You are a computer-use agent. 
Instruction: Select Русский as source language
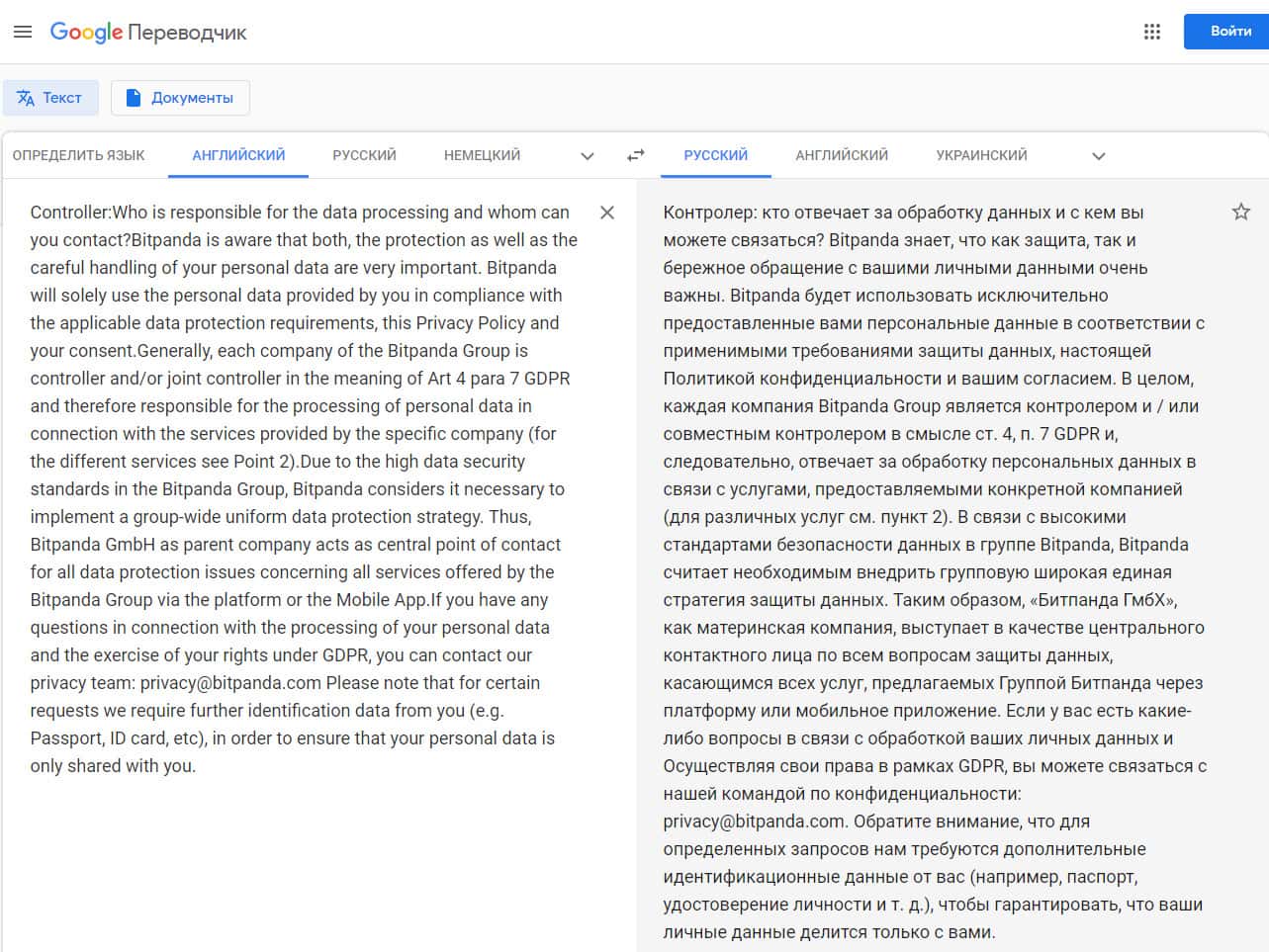click(364, 155)
